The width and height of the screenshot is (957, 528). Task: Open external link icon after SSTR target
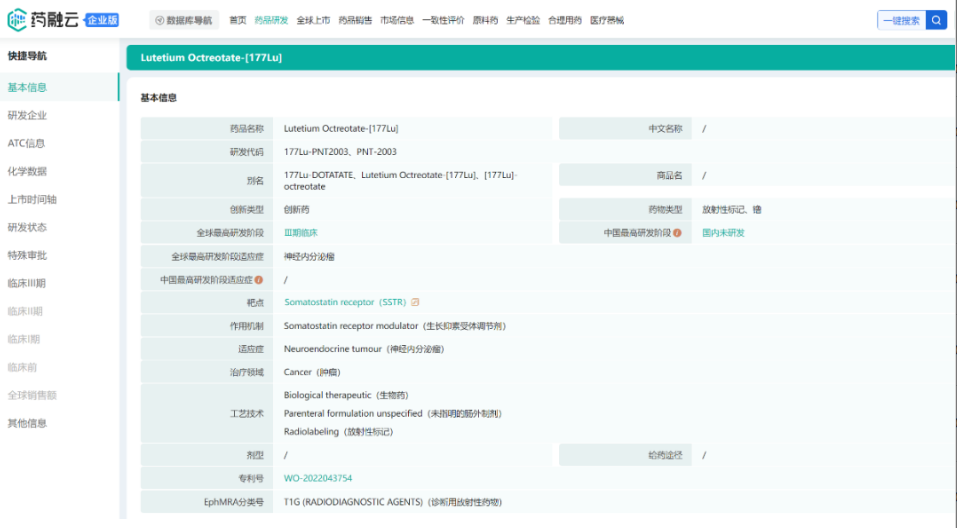tap(416, 302)
